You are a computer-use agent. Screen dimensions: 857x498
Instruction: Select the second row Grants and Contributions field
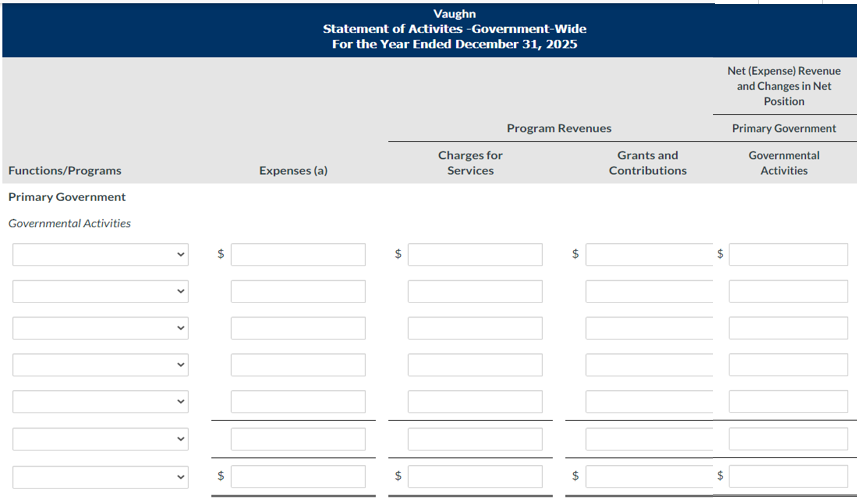pos(649,291)
